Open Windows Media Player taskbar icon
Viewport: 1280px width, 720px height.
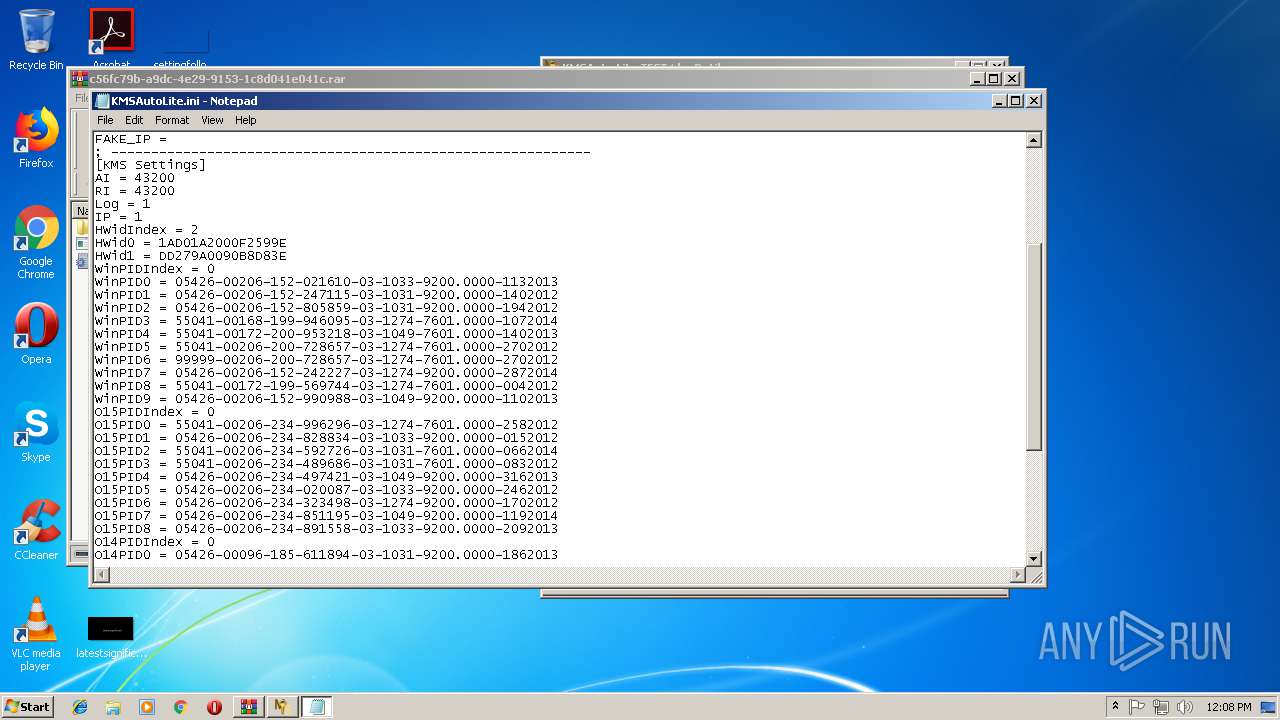pos(147,707)
